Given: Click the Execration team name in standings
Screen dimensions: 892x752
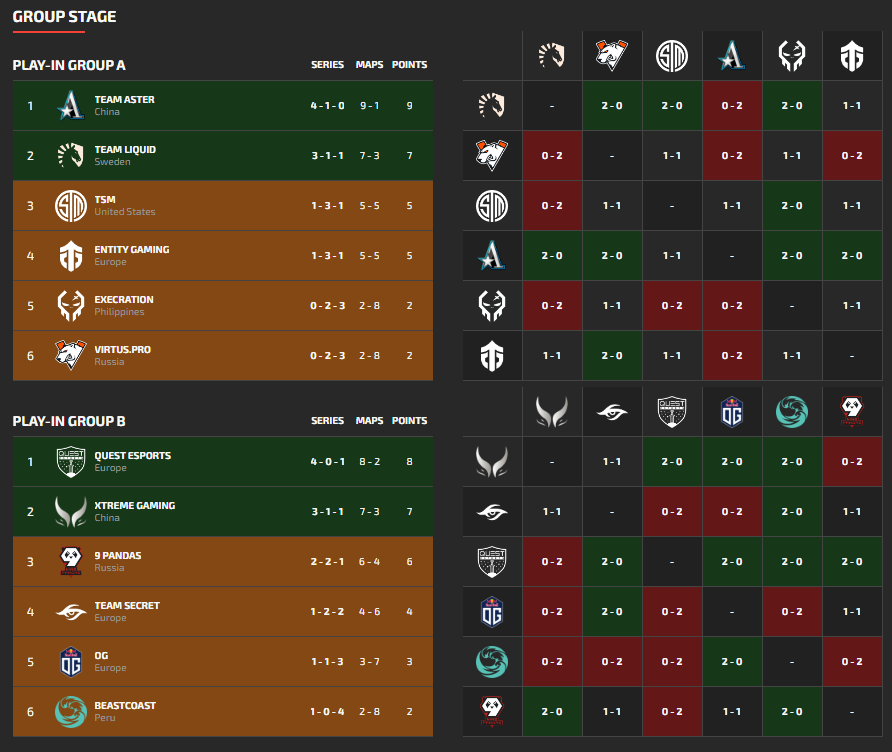Looking at the screenshot, I should coord(124,300).
